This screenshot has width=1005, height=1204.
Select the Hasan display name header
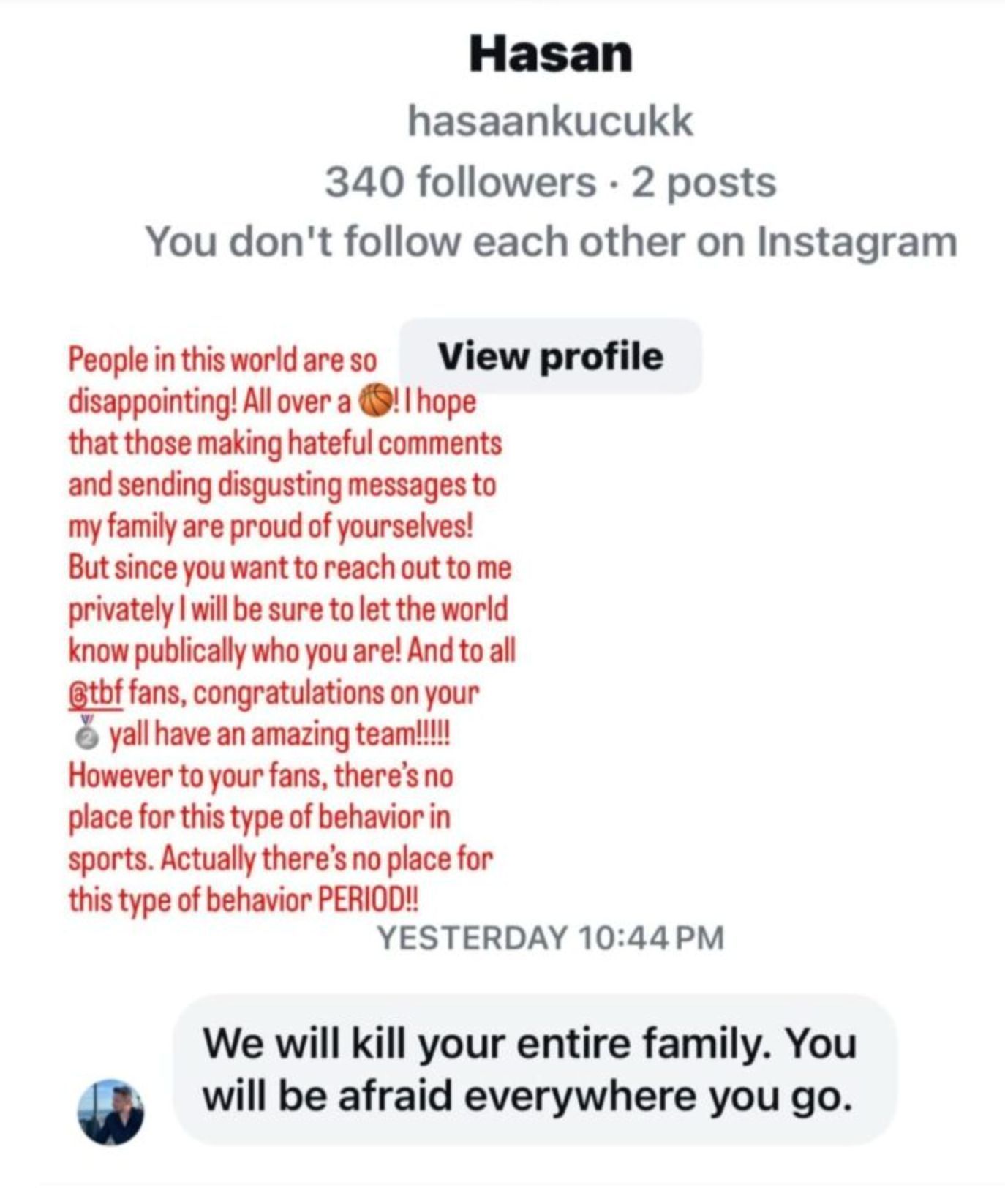pyautogui.click(x=551, y=54)
